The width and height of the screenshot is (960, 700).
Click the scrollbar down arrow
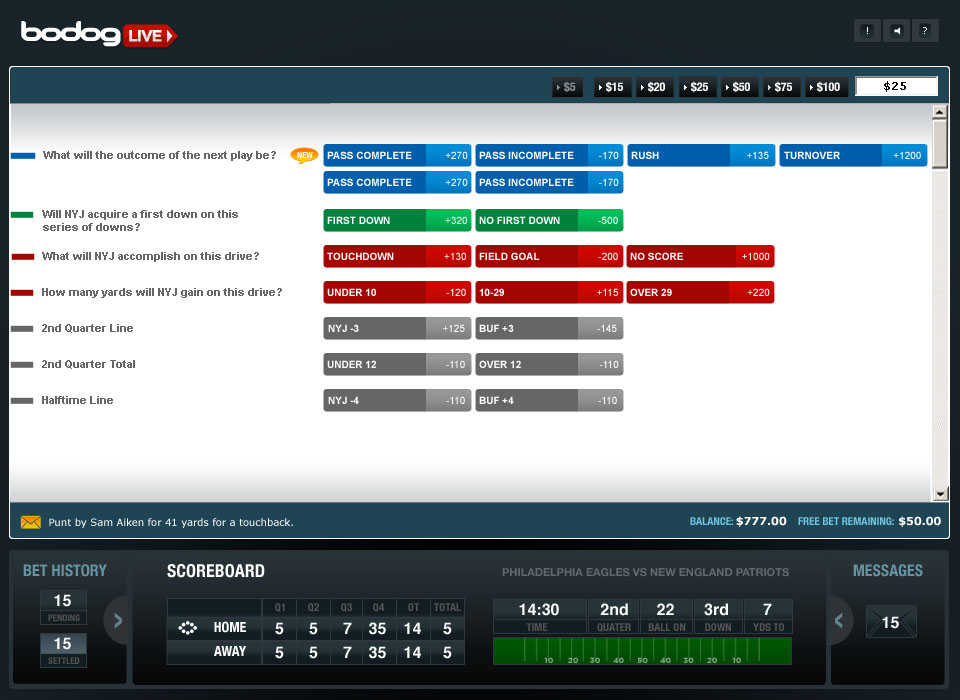(940, 494)
